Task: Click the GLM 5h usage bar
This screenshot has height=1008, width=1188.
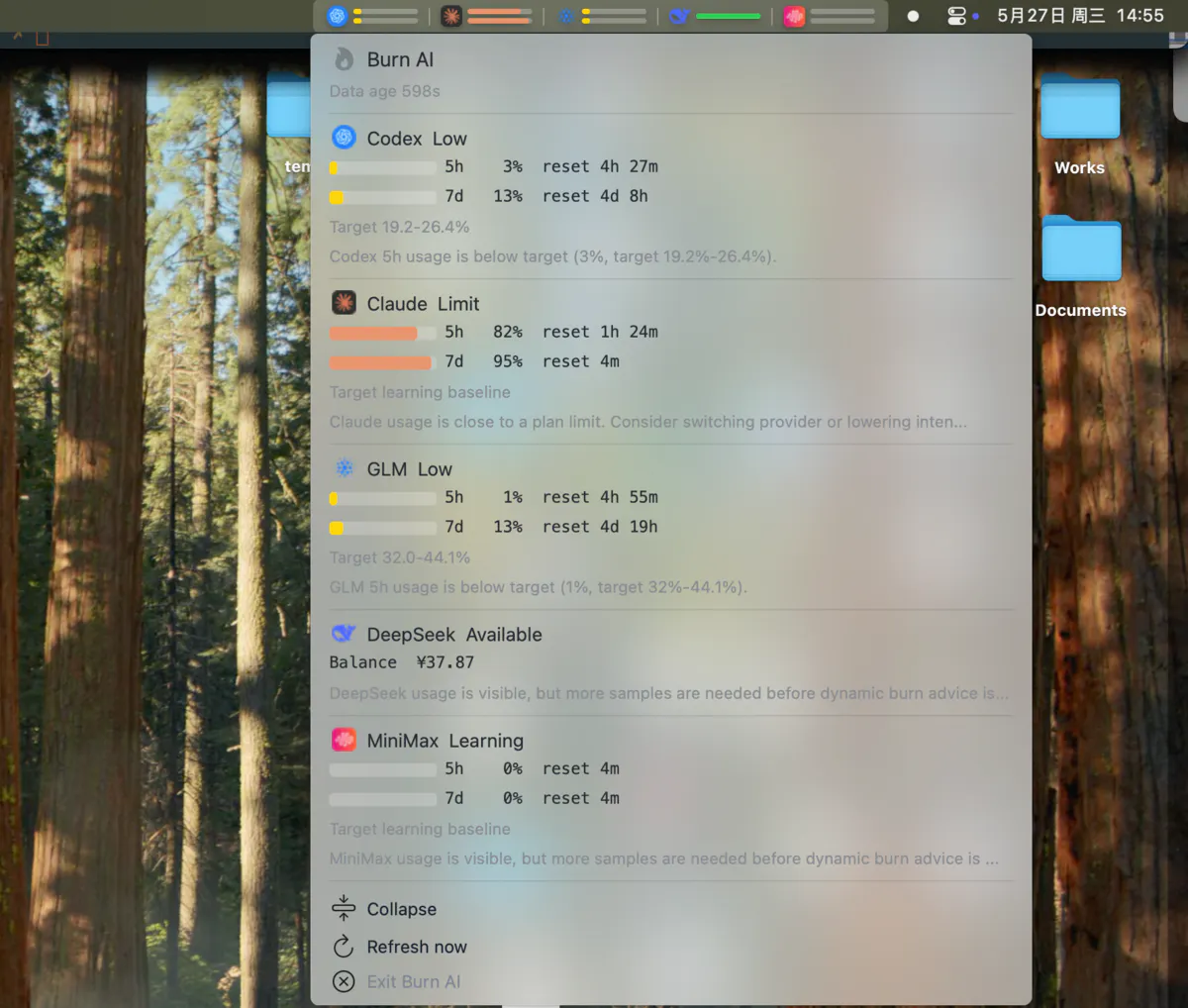Action: tap(382, 498)
